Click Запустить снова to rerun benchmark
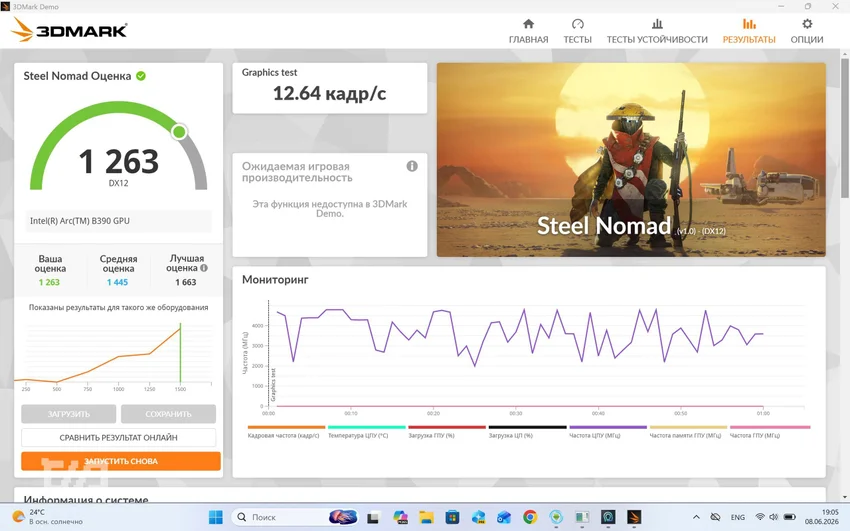The width and height of the screenshot is (850, 531). (121, 461)
